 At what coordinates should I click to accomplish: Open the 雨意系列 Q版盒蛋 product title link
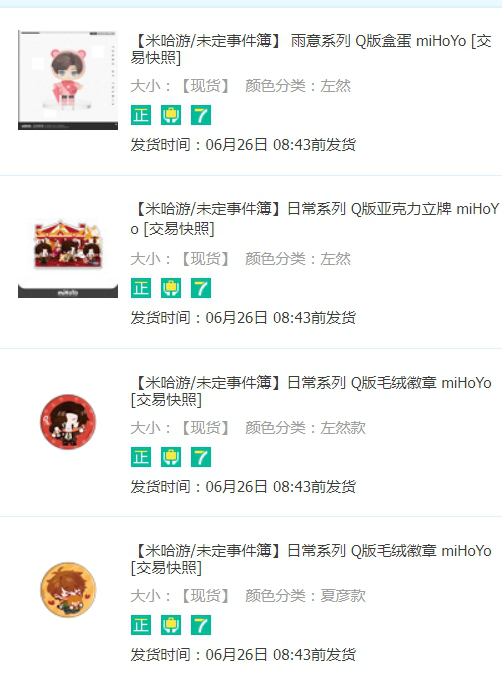311,49
